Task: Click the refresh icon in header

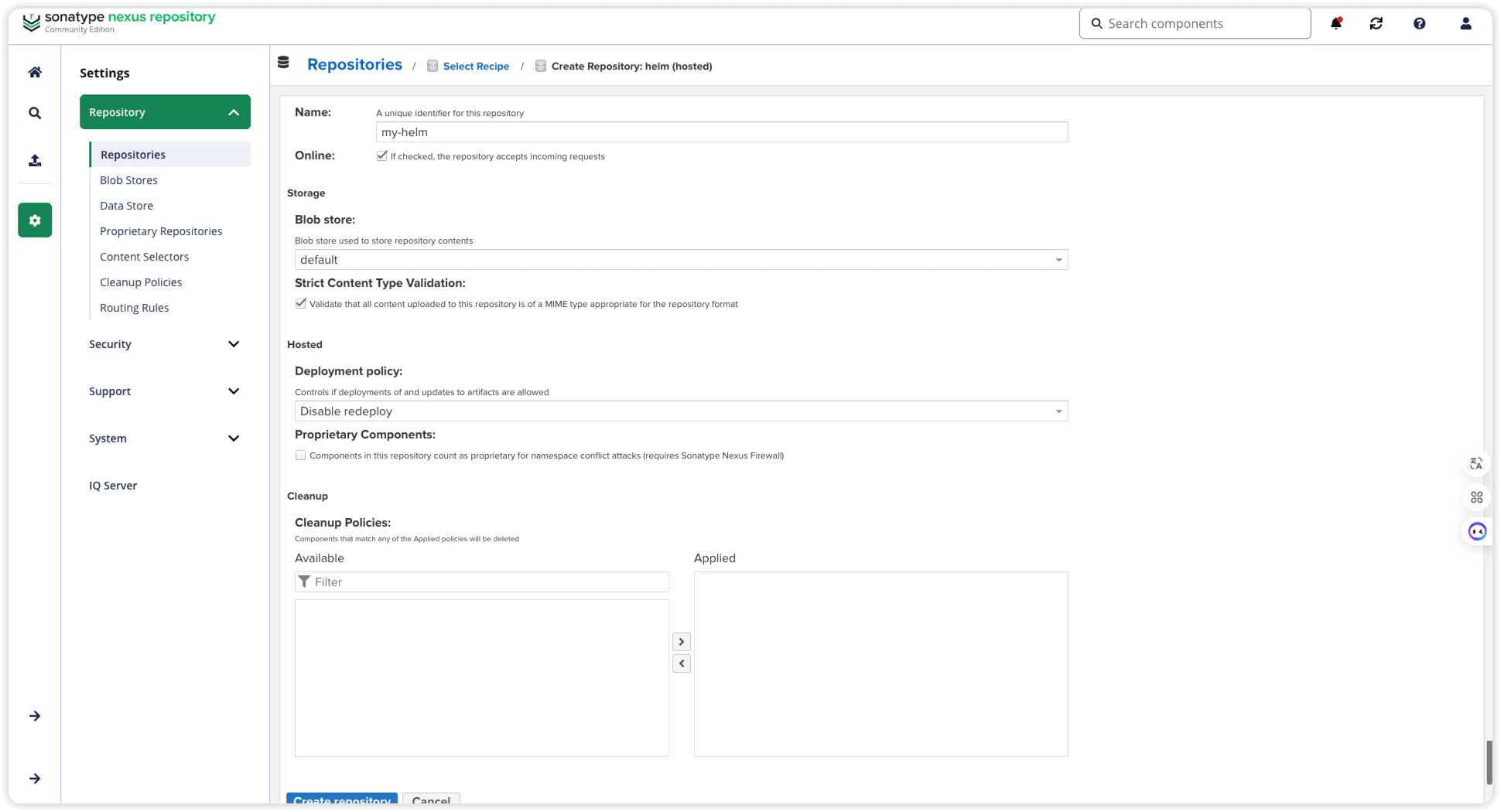Action: pyautogui.click(x=1376, y=23)
